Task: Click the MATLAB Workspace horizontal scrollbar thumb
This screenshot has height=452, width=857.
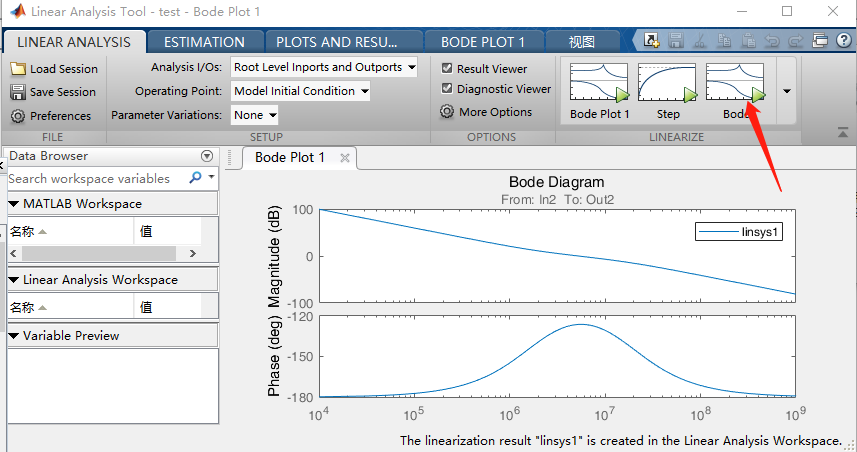Action: 99,253
